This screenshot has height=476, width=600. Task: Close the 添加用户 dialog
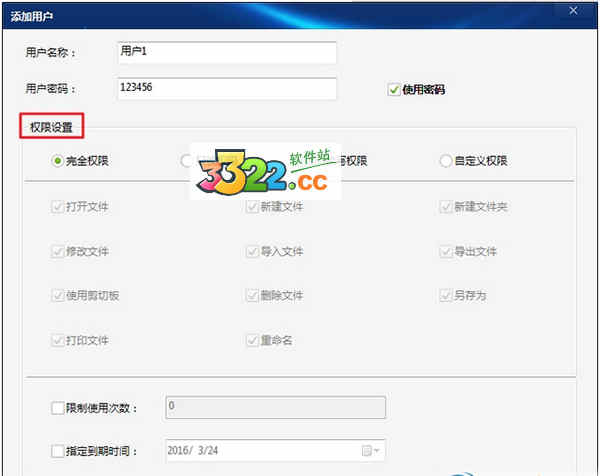point(573,11)
